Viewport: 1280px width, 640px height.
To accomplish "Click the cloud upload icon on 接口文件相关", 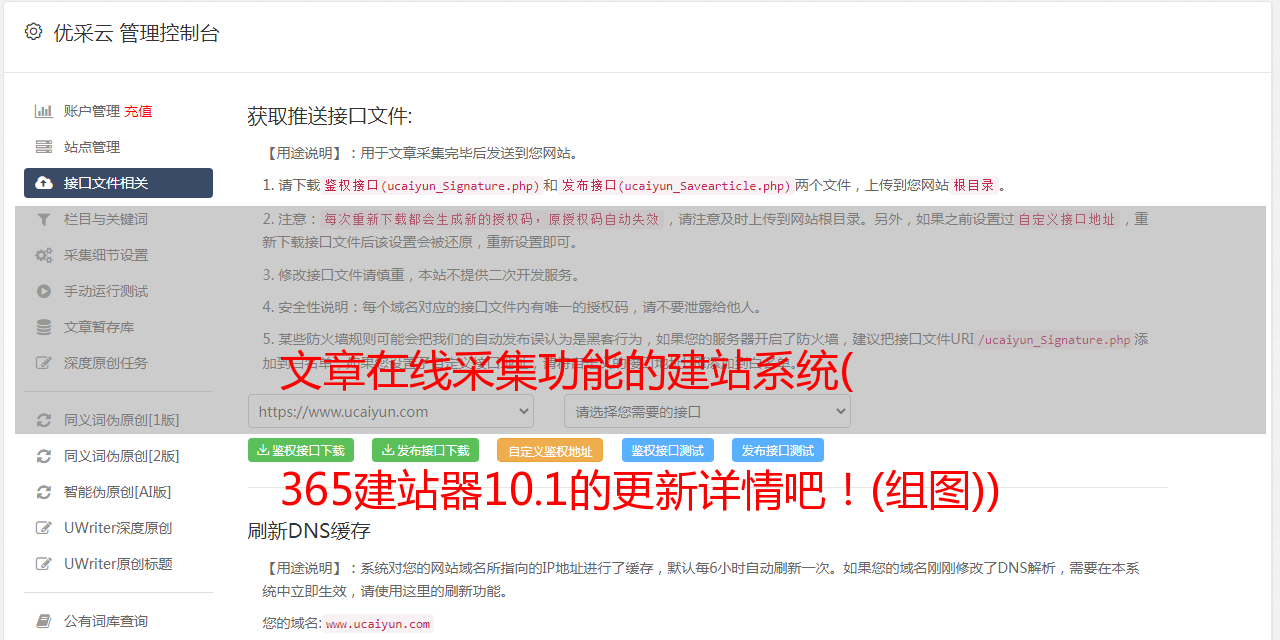I will [43, 183].
